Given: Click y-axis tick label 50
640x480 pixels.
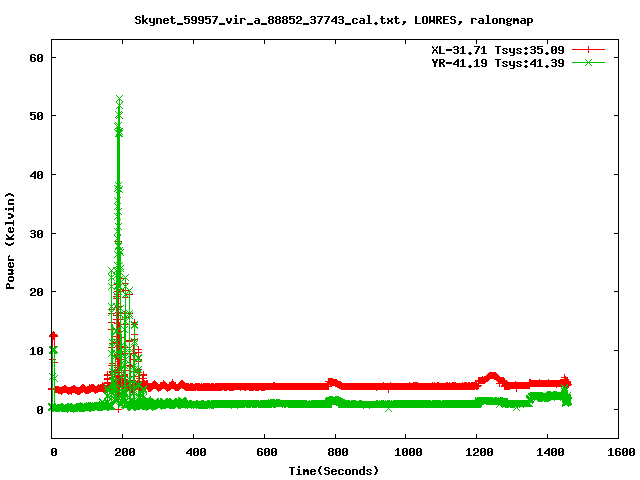Looking at the screenshot, I should (x=36, y=116).
